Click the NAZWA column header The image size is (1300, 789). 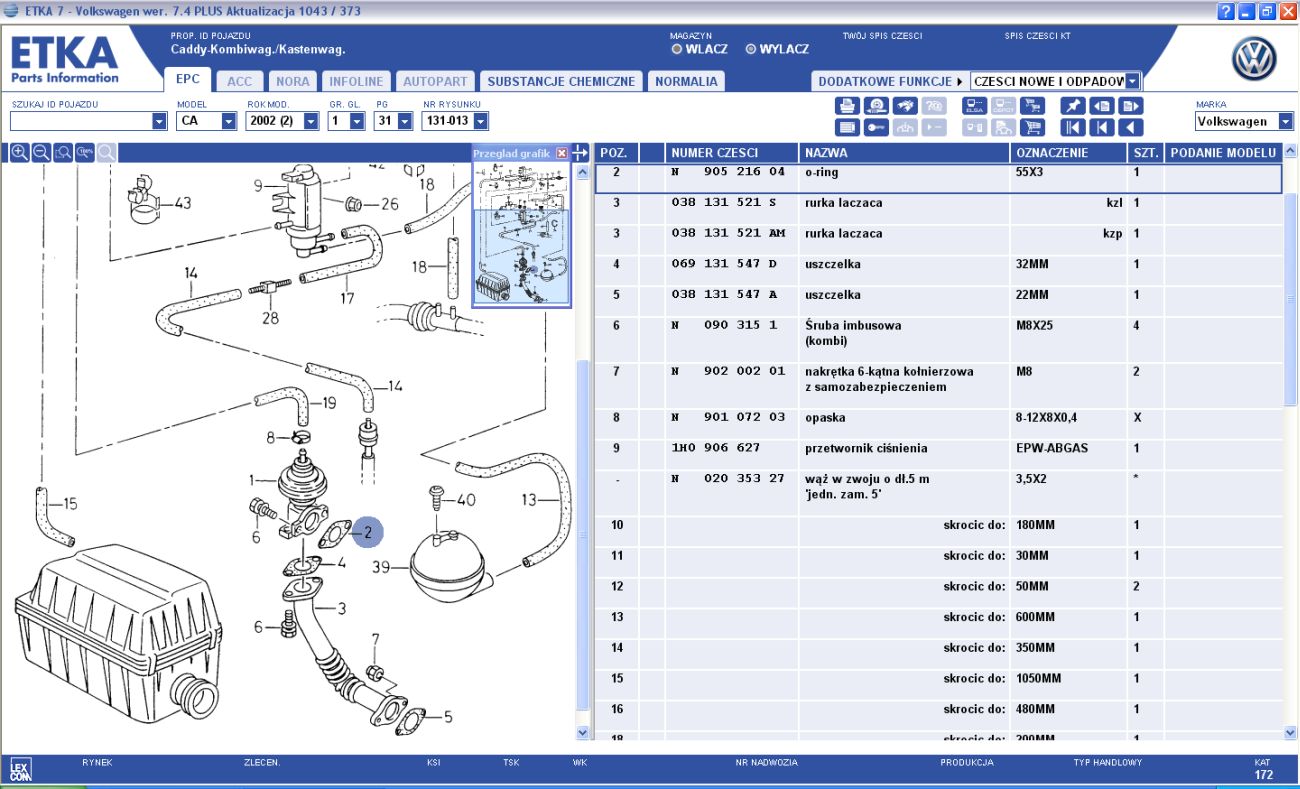click(904, 153)
